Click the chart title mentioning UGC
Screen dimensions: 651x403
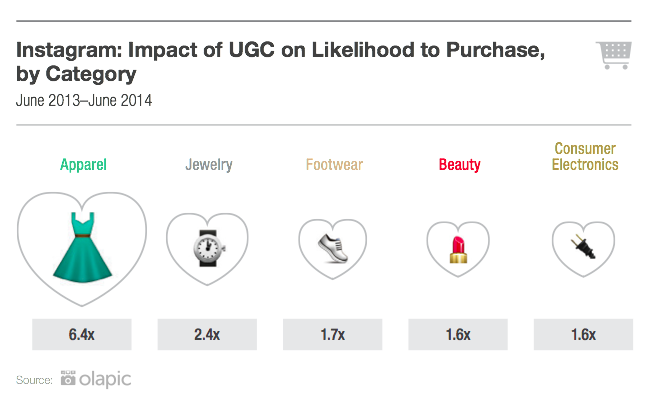280,62
